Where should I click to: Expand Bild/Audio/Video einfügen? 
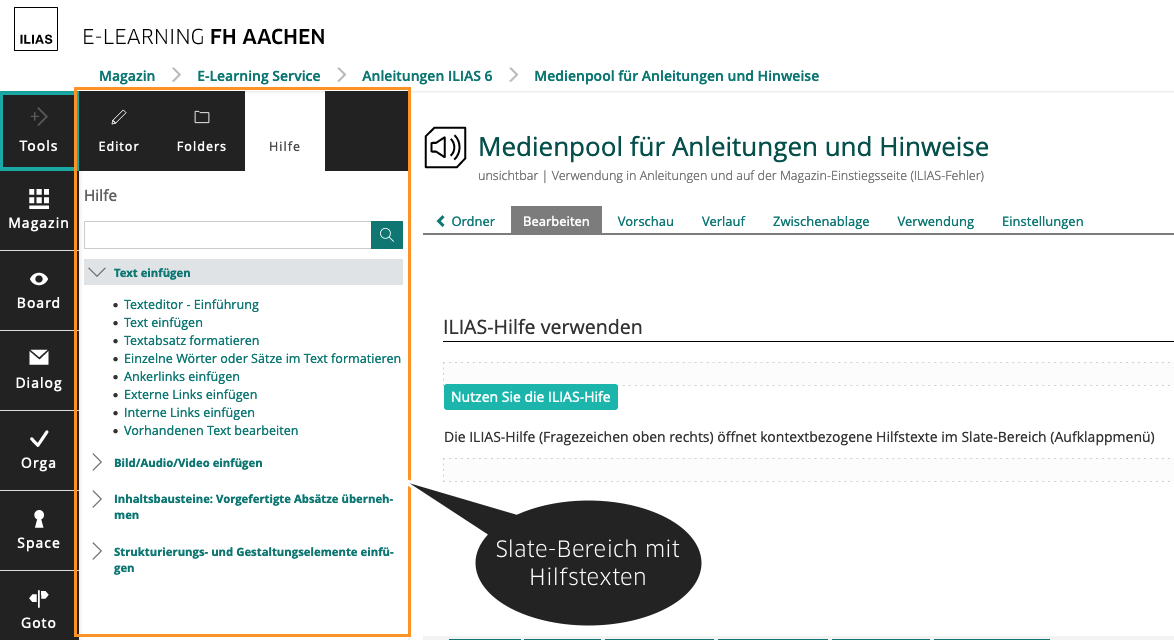pyautogui.click(x=97, y=462)
